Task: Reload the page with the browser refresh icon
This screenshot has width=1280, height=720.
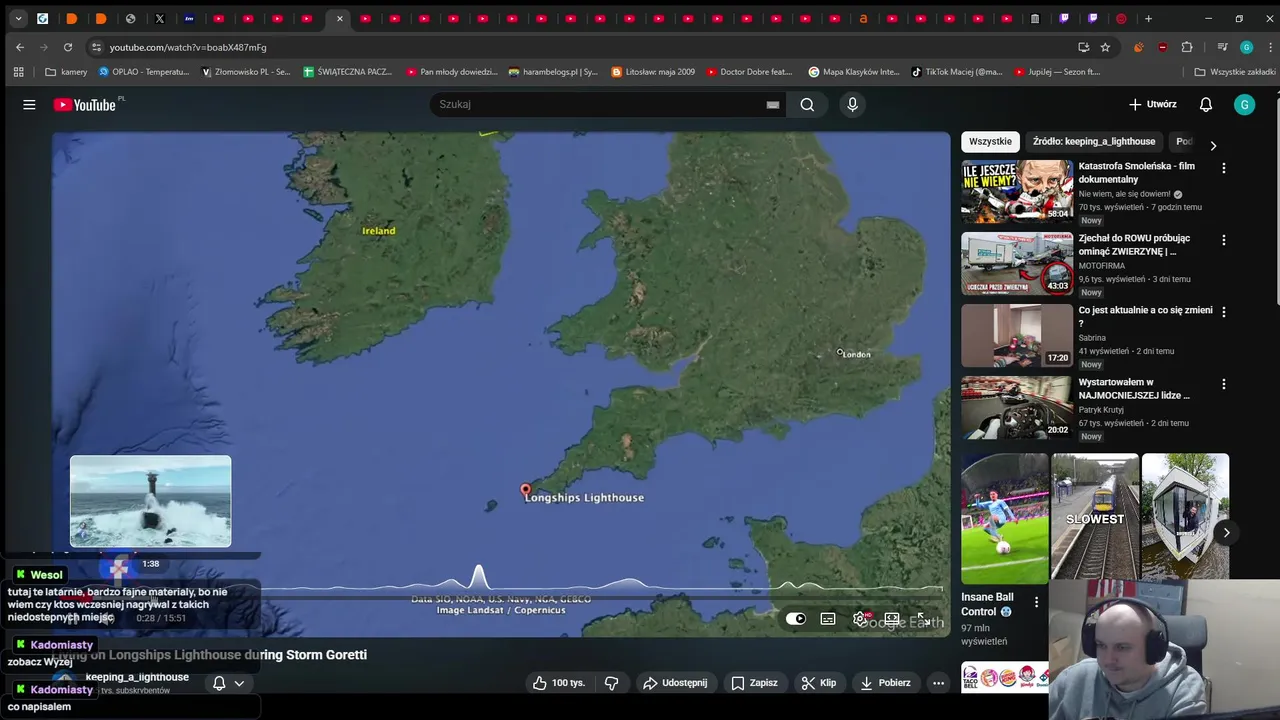Action: 68,47
